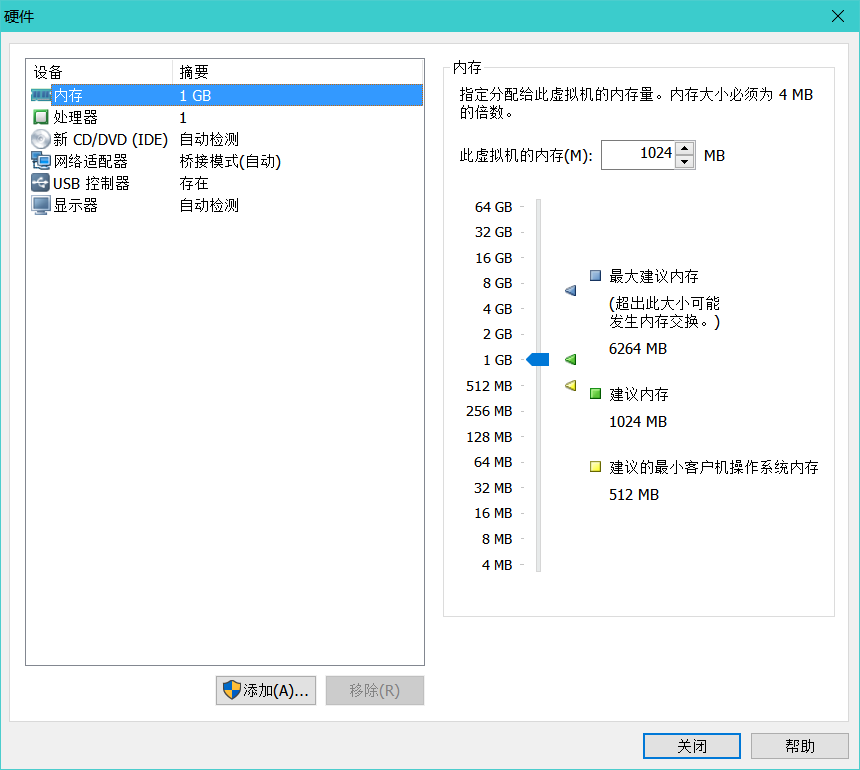
Task: Select the 显示器 monitor icon
Action: 41,205
